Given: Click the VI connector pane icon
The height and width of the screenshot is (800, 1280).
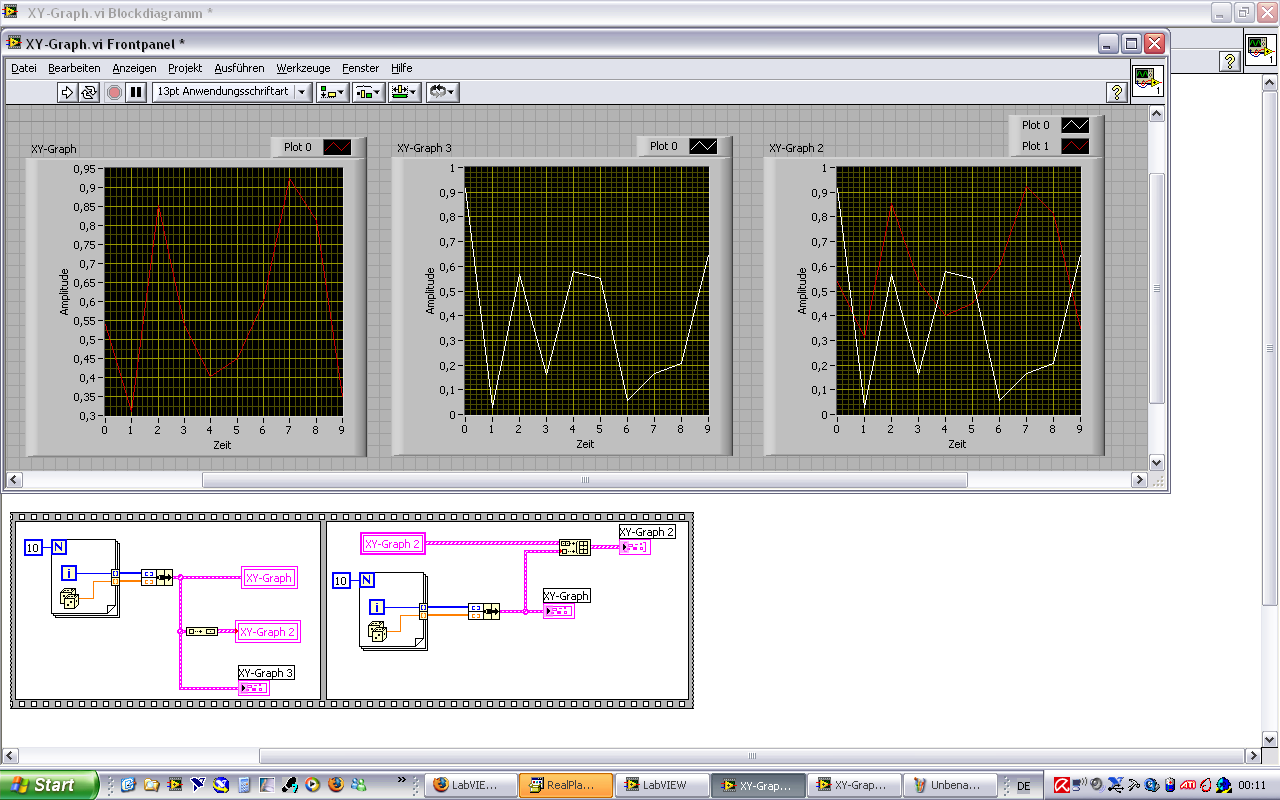Looking at the screenshot, I should click(x=1148, y=81).
